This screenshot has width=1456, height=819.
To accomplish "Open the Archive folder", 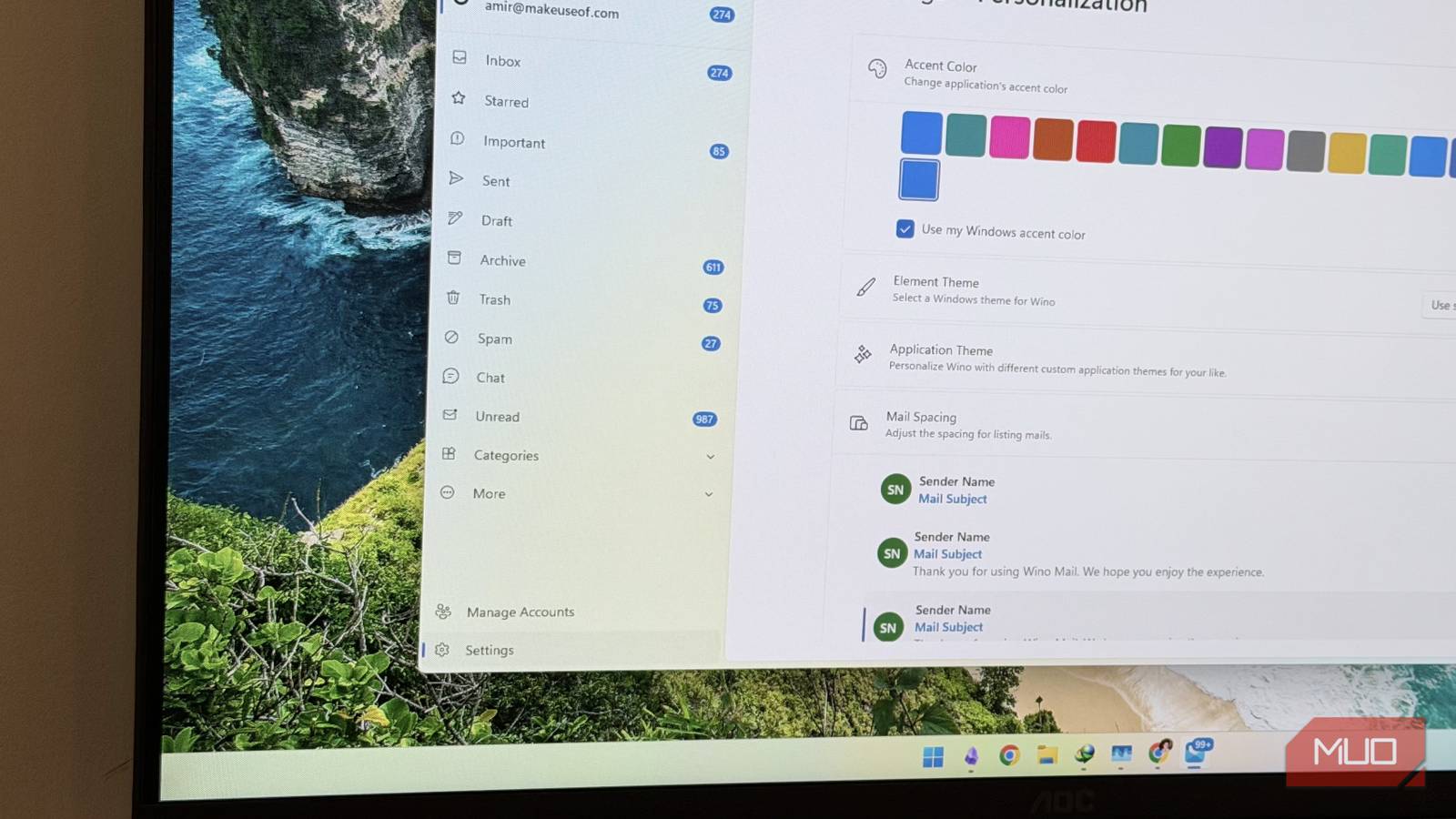I will coord(501,260).
